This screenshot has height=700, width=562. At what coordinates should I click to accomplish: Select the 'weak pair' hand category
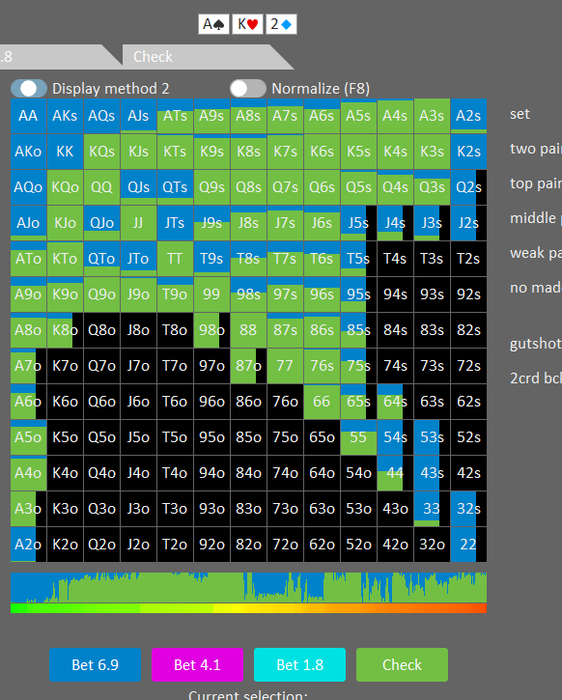point(536,253)
